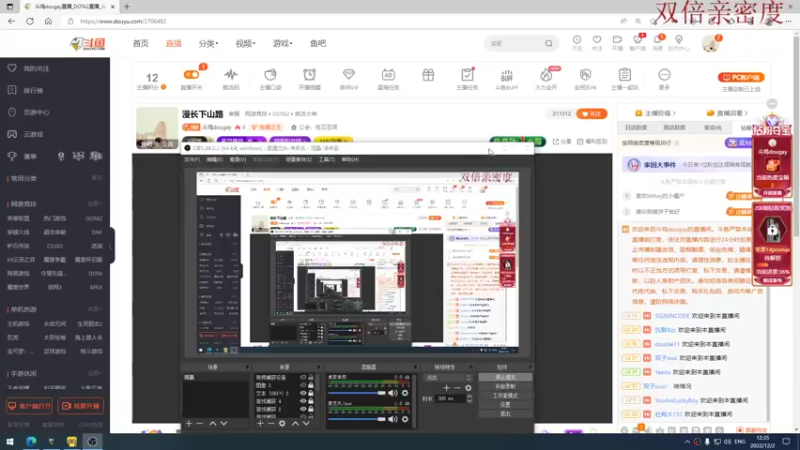Expand 网游竞技 全部 link in sidebar

point(94,204)
